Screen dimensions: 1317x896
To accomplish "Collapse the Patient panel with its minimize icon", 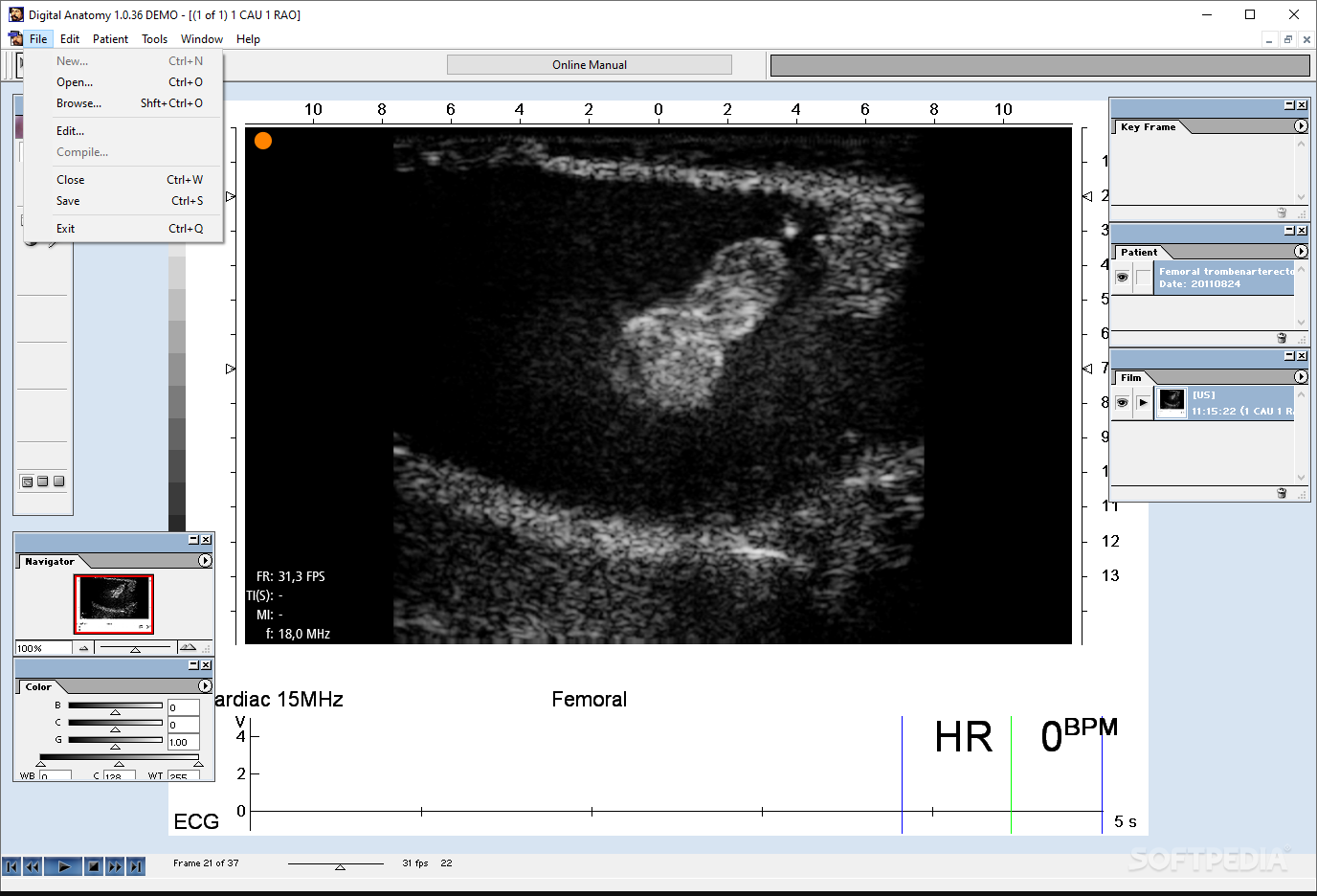I will pyautogui.click(x=1289, y=230).
